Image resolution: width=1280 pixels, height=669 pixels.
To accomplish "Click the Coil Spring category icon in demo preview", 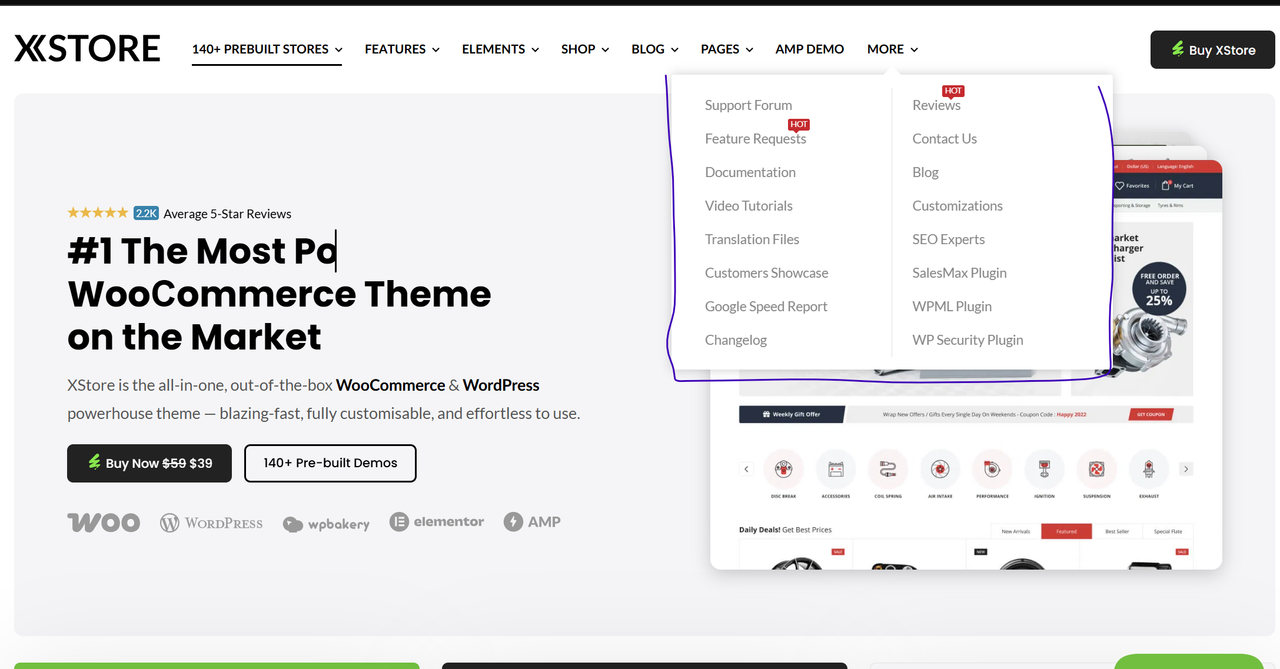I will pyautogui.click(x=888, y=468).
